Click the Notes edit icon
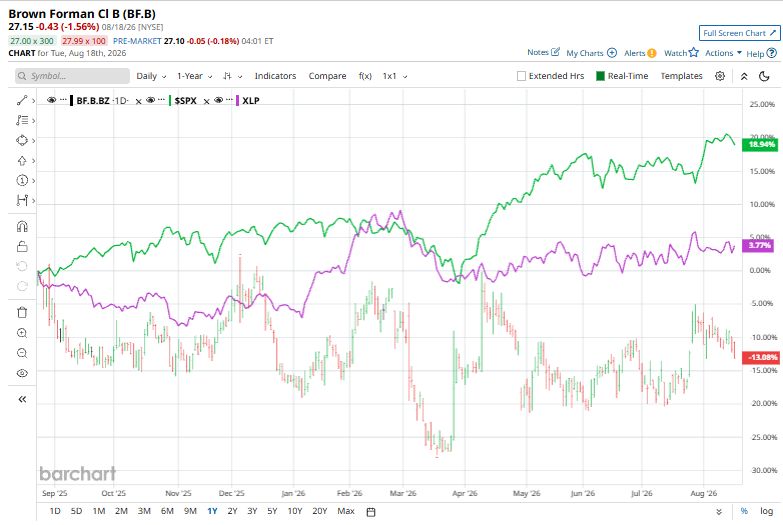The height and width of the screenshot is (525, 783). [x=555, y=52]
